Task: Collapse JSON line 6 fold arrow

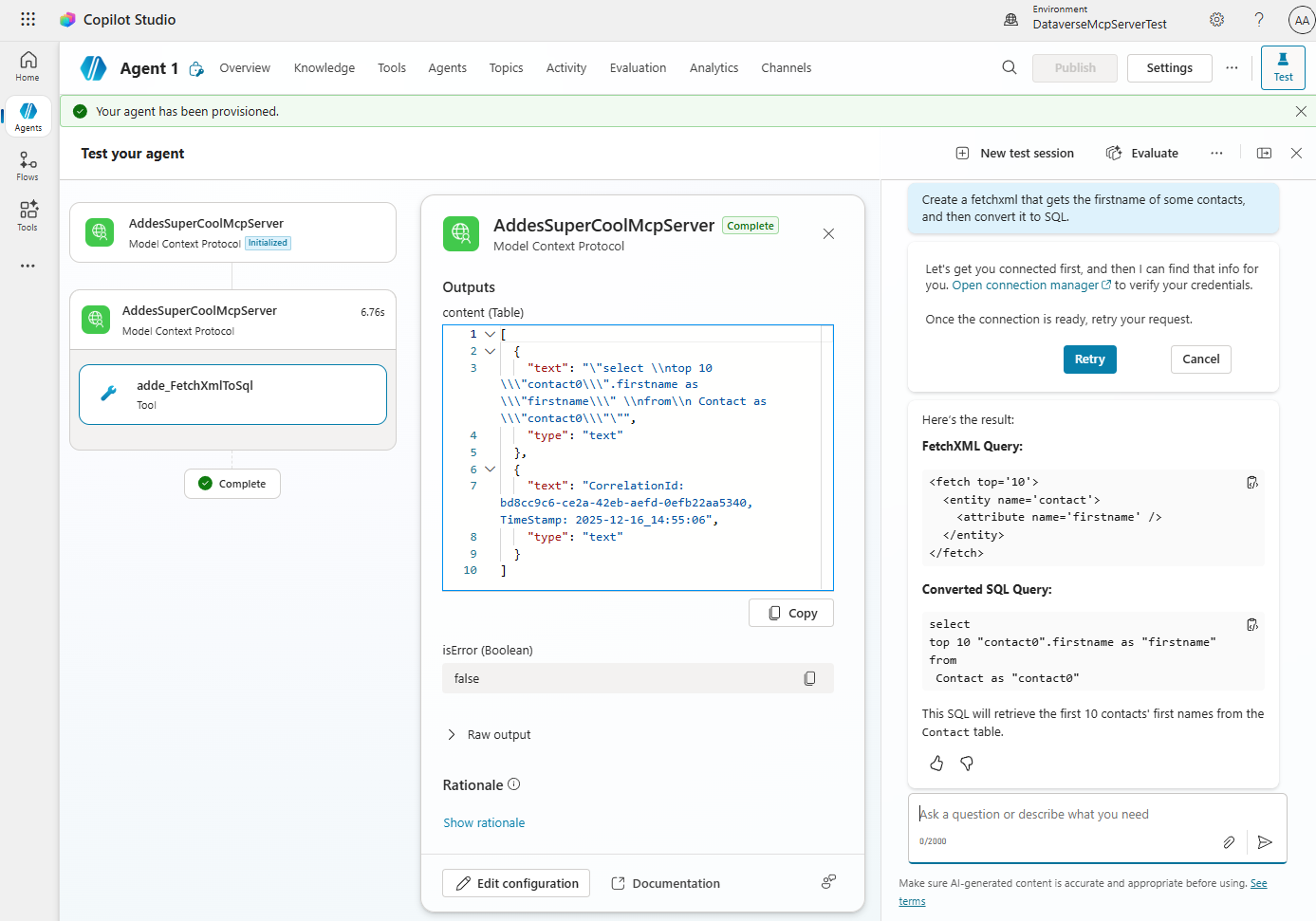Action: point(490,470)
